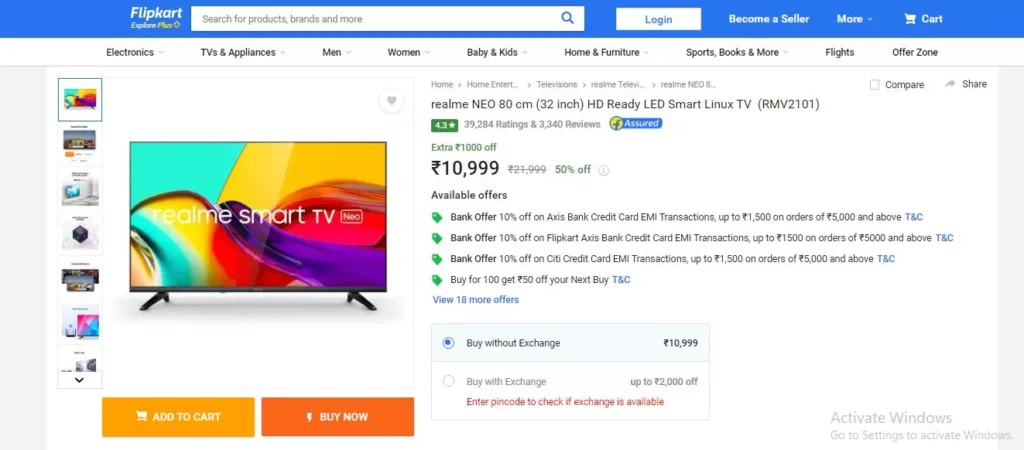Select the first TV thumbnail image
The image size is (1024, 450).
[80, 100]
